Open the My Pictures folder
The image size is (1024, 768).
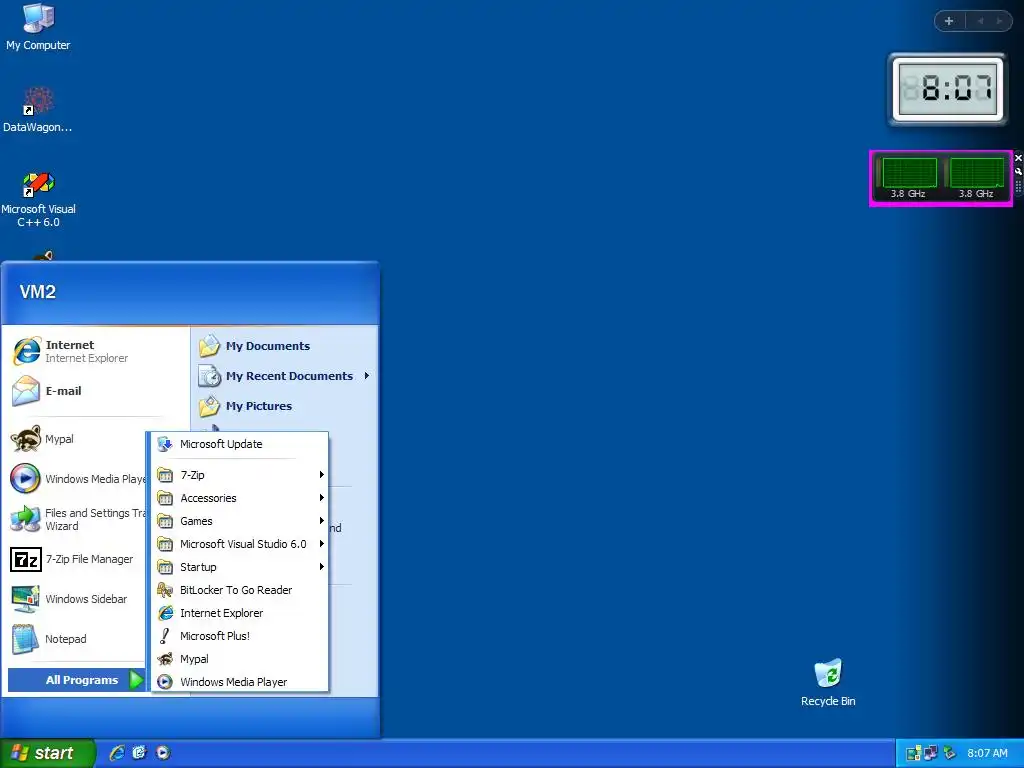pyautogui.click(x=285, y=406)
